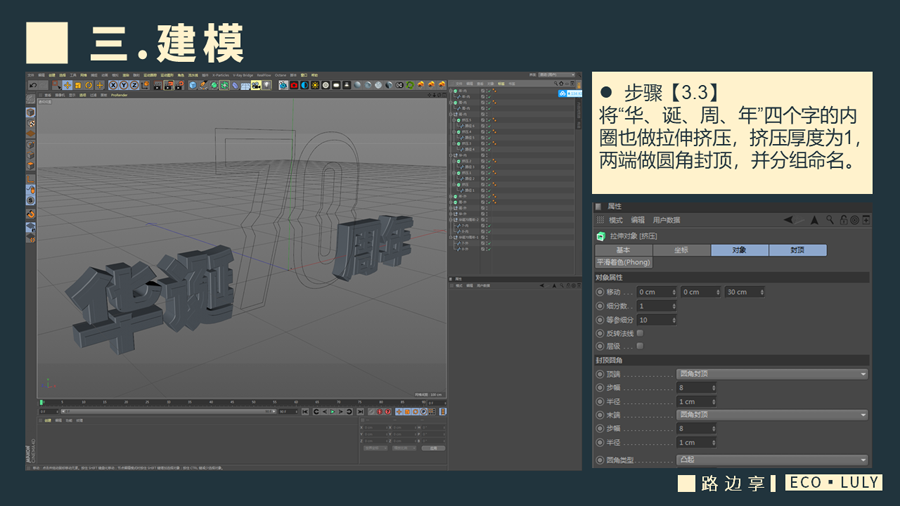Click the 细分数 input field
The height and width of the screenshot is (506, 900).
[x=656, y=306]
